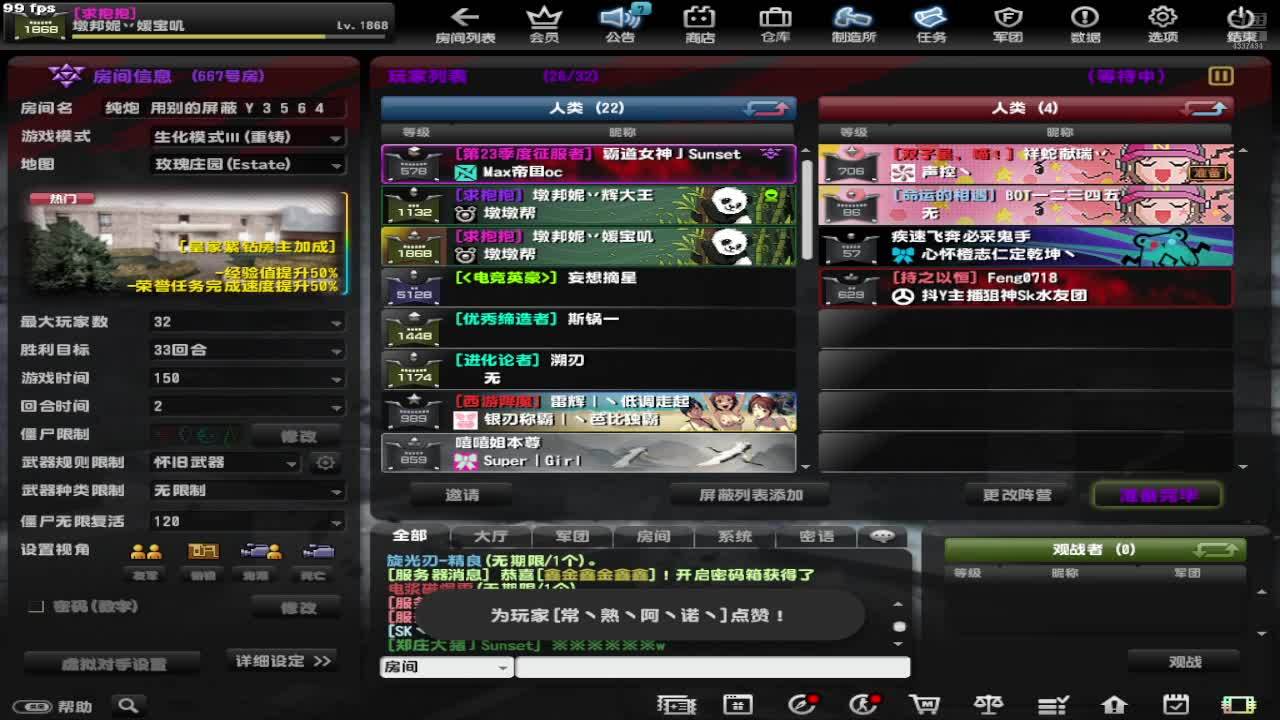The image size is (1280, 720).
Task: Toggle the pause button next to 等待中
Action: click(x=1221, y=76)
